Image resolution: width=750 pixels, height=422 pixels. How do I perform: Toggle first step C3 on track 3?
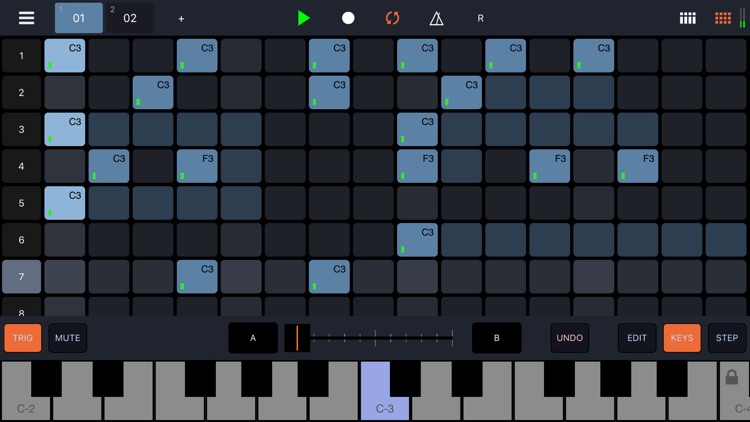[65, 130]
